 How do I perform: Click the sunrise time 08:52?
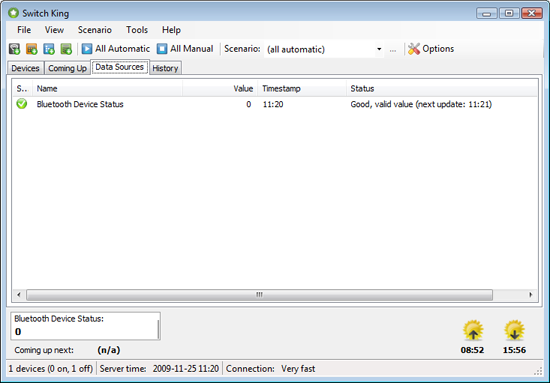pyautogui.click(x=472, y=350)
